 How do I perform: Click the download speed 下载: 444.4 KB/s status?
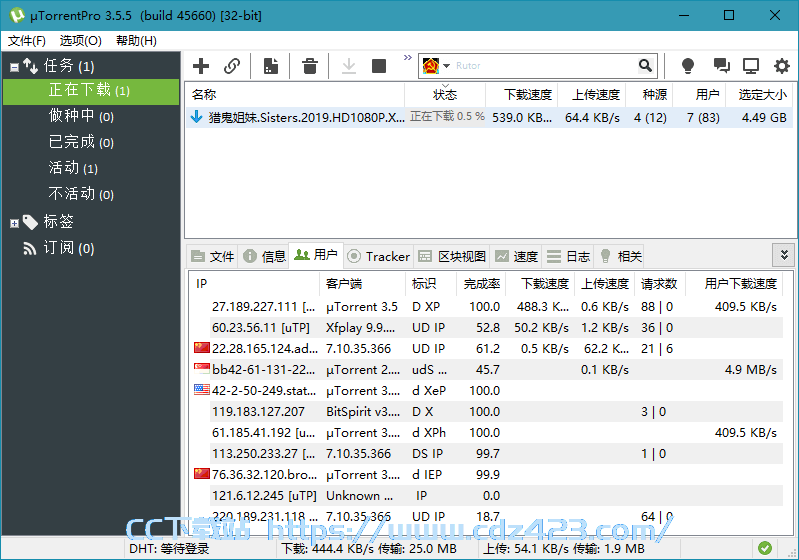(x=369, y=549)
